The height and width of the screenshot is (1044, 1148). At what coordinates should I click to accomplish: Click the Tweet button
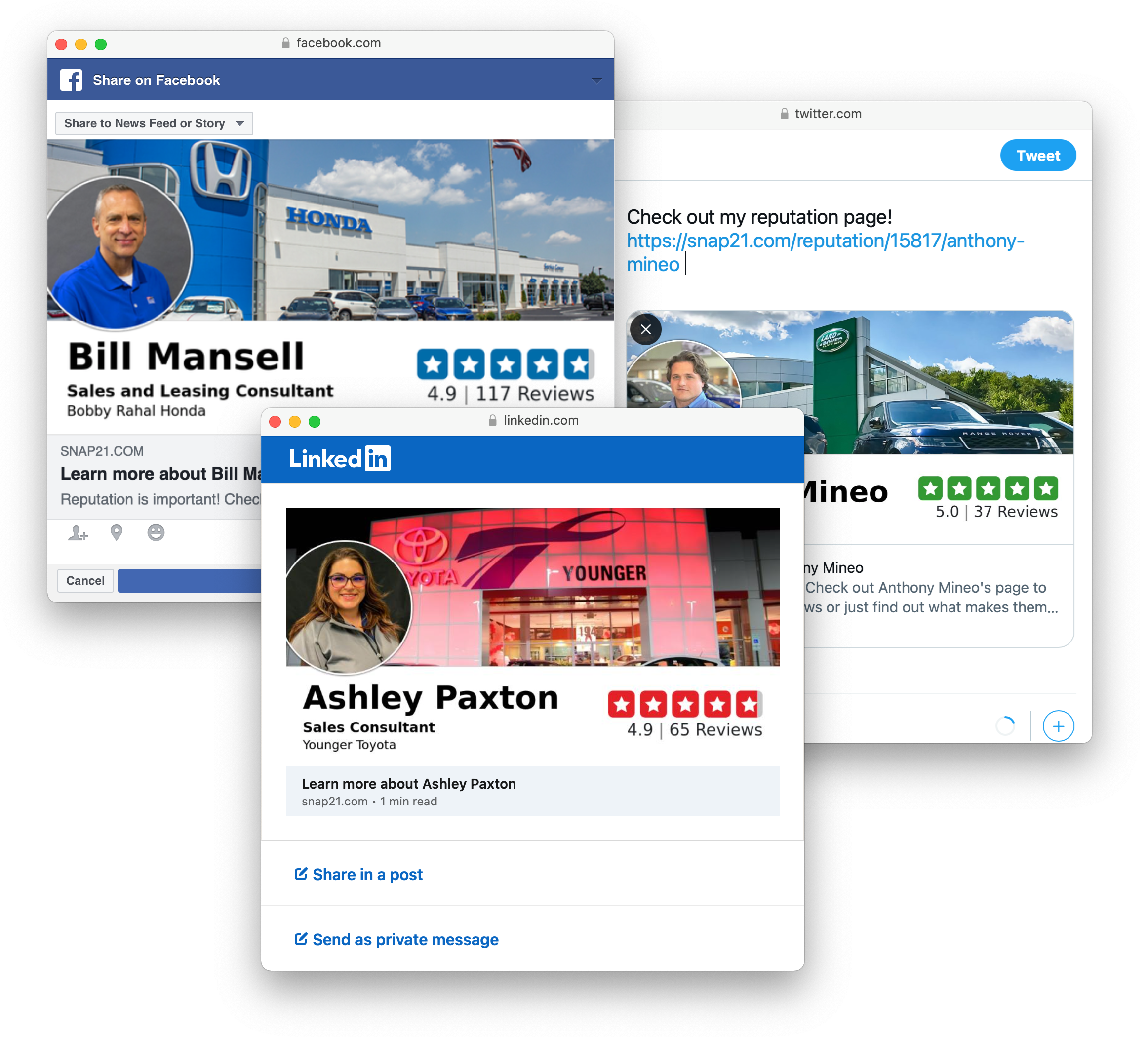tap(1039, 156)
